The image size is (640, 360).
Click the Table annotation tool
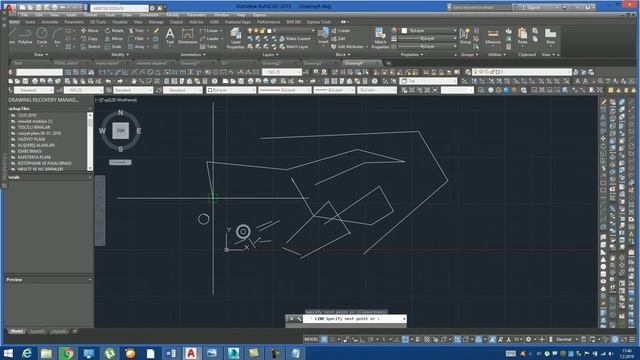209,47
